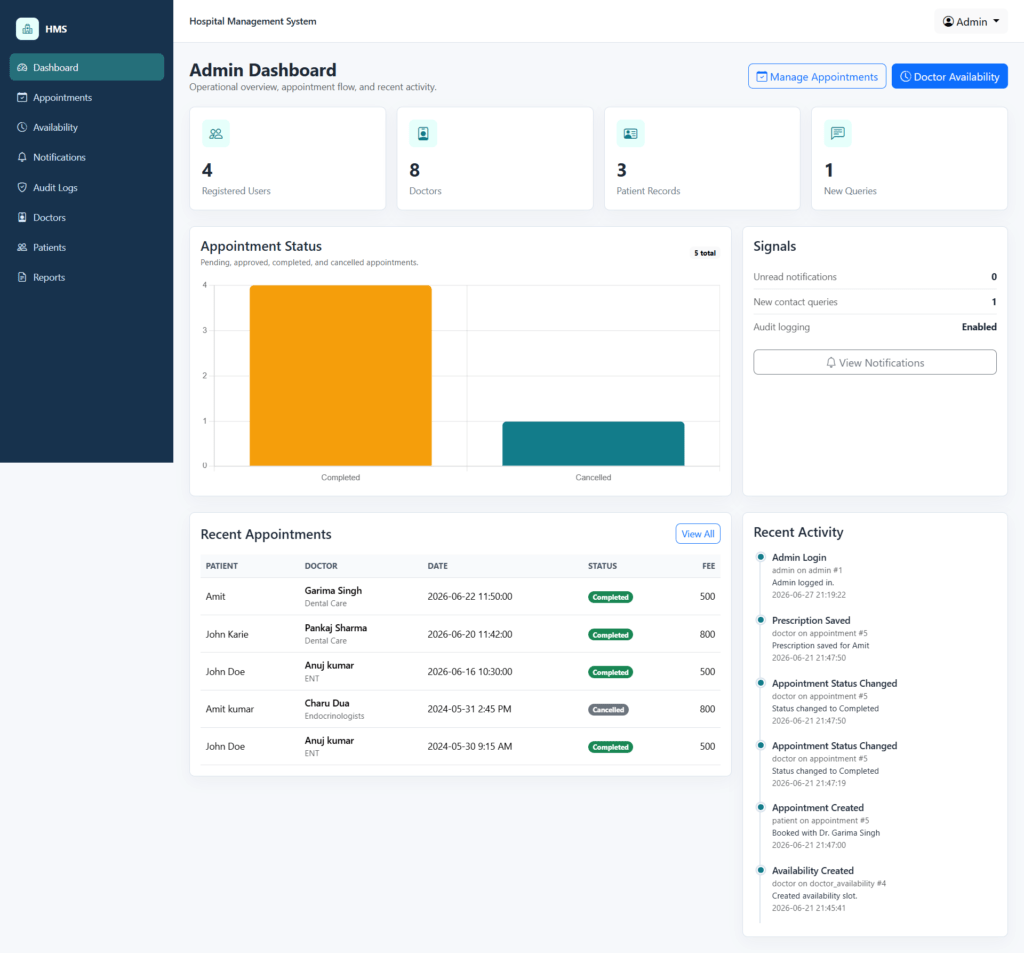The image size is (1024, 953).
Task: Click the '5 total' badge
Action: (x=705, y=253)
